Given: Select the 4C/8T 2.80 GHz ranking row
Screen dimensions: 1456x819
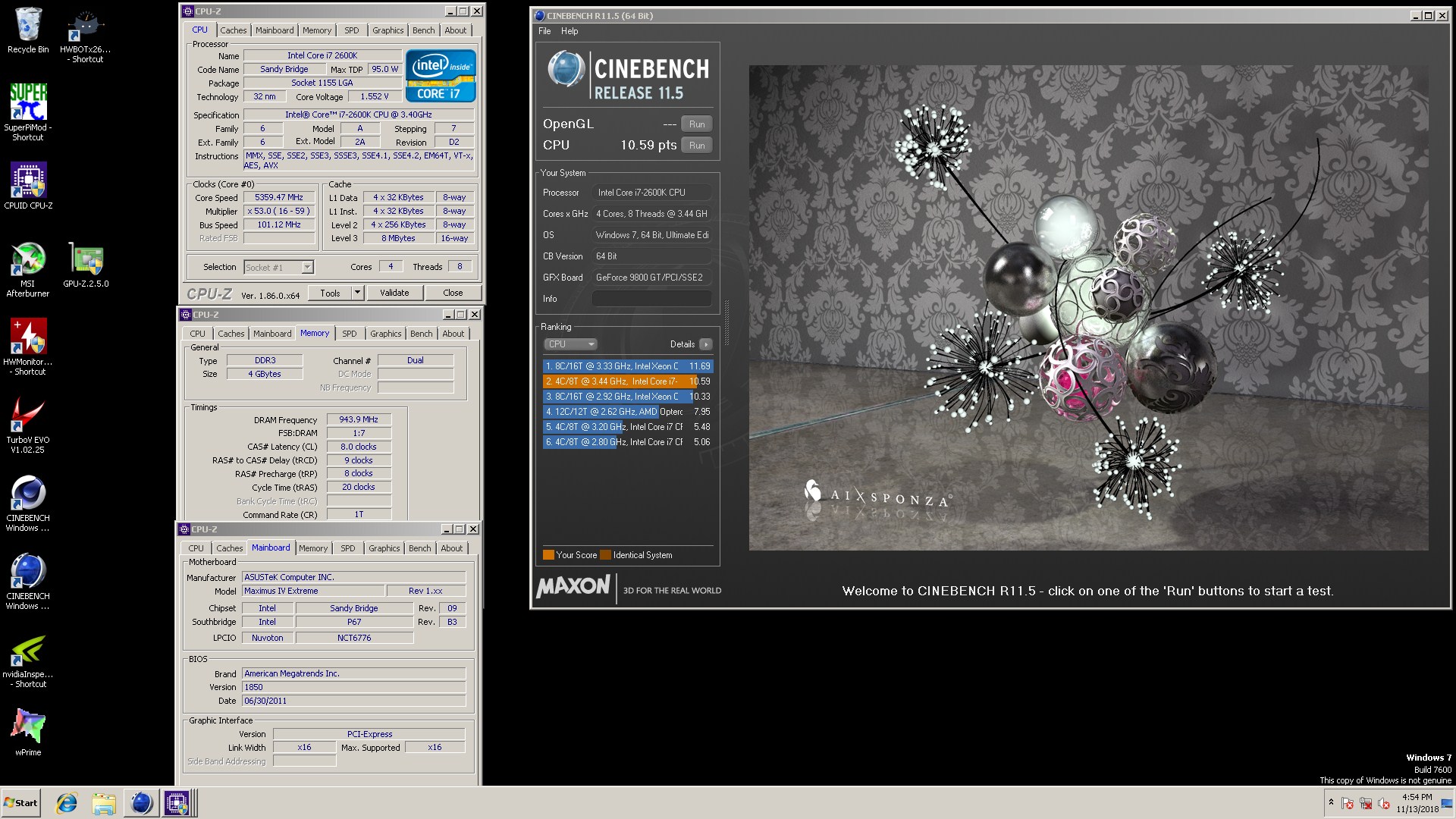Looking at the screenshot, I should click(x=628, y=442).
